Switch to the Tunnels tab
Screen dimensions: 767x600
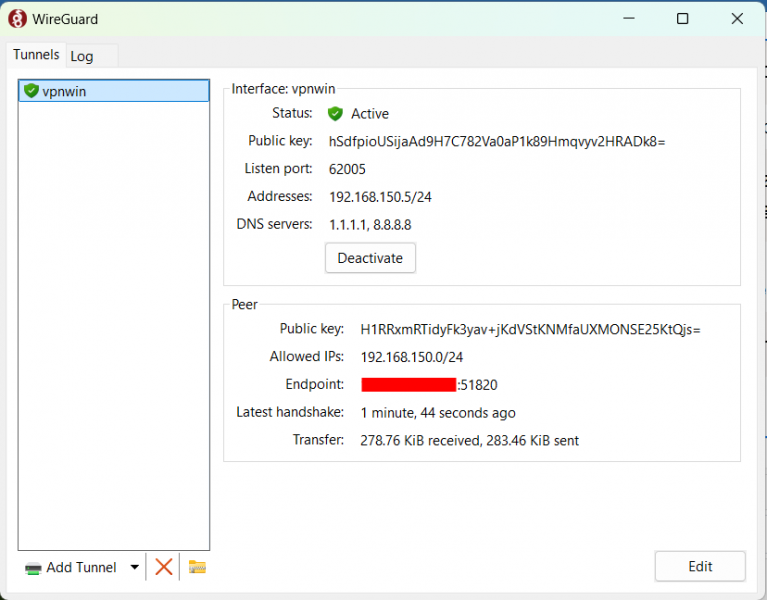pyautogui.click(x=36, y=54)
